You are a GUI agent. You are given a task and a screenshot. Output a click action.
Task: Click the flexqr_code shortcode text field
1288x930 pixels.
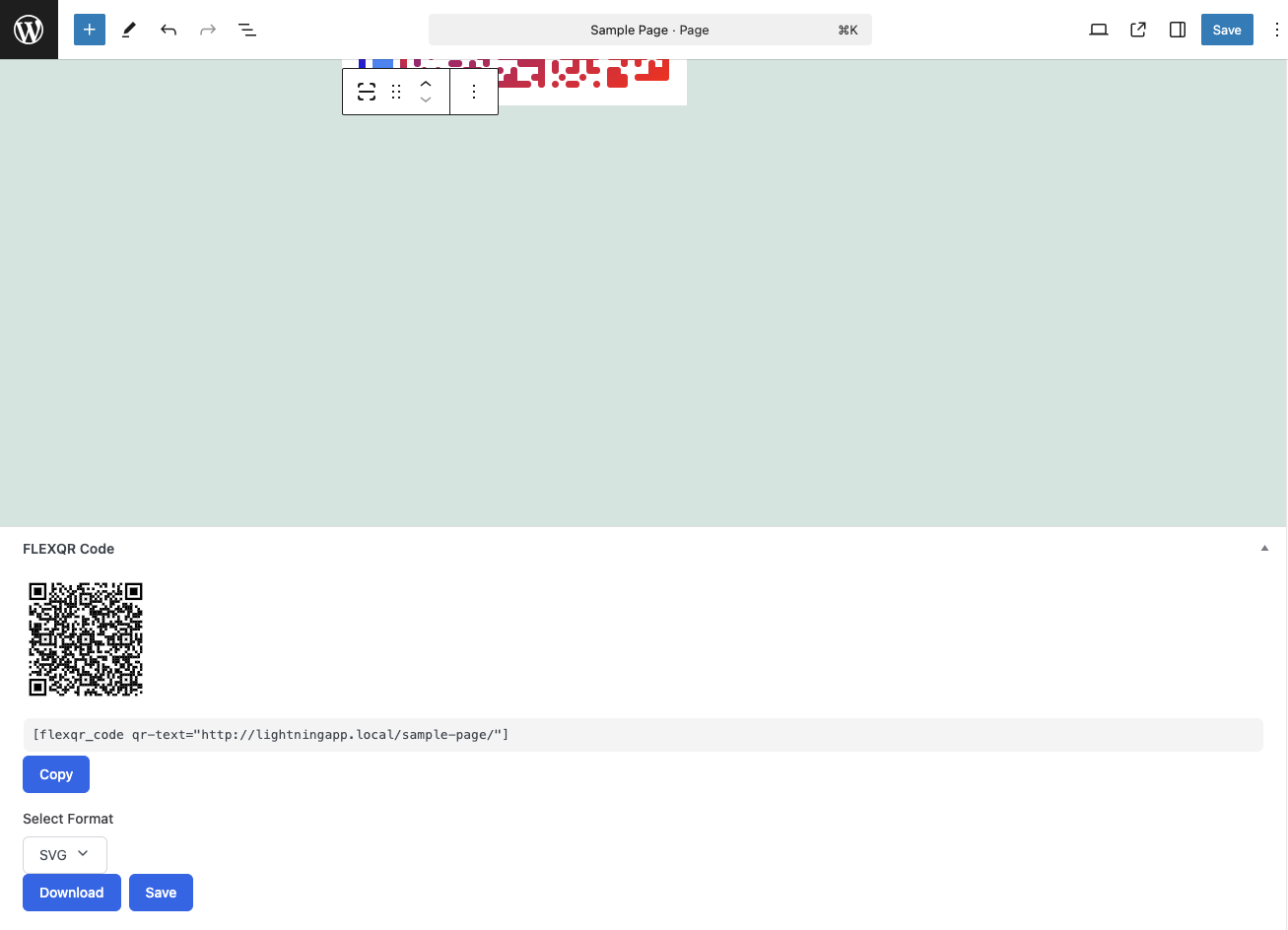tap(643, 735)
